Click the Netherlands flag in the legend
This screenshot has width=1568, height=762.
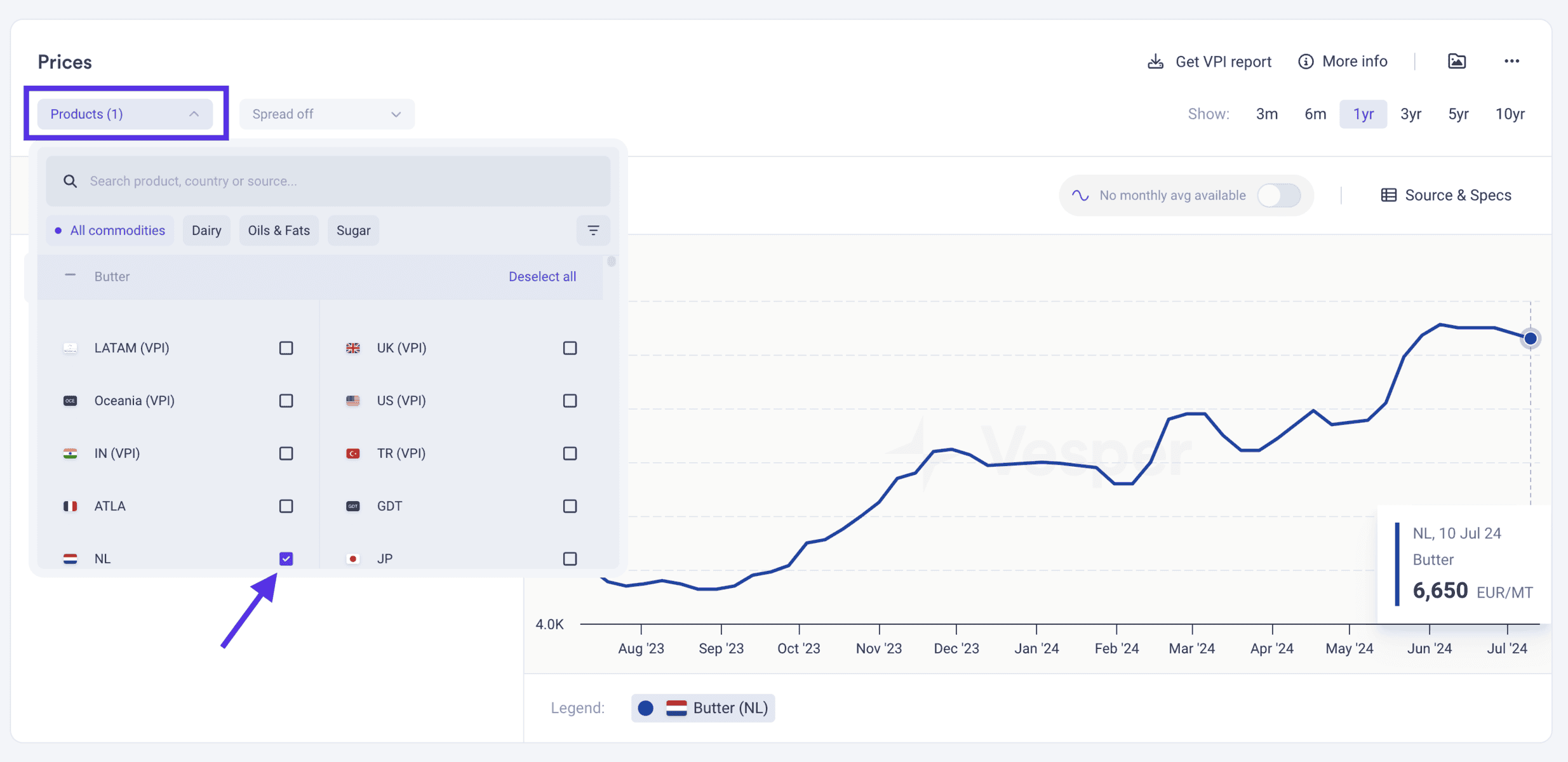[676, 708]
